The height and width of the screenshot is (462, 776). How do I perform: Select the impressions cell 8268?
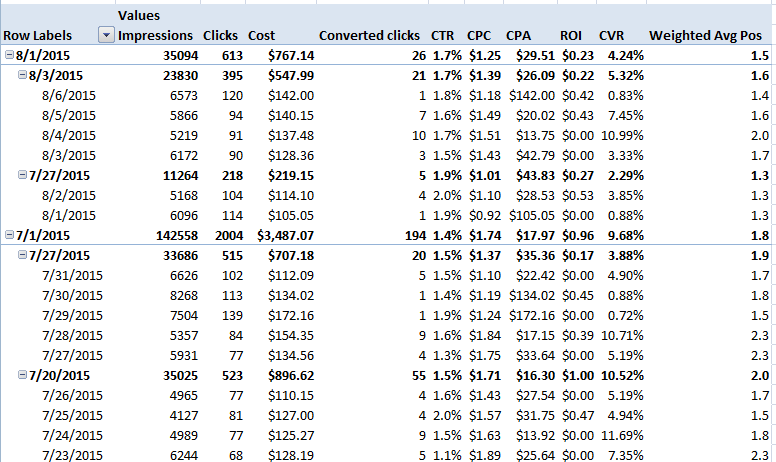tap(184, 295)
